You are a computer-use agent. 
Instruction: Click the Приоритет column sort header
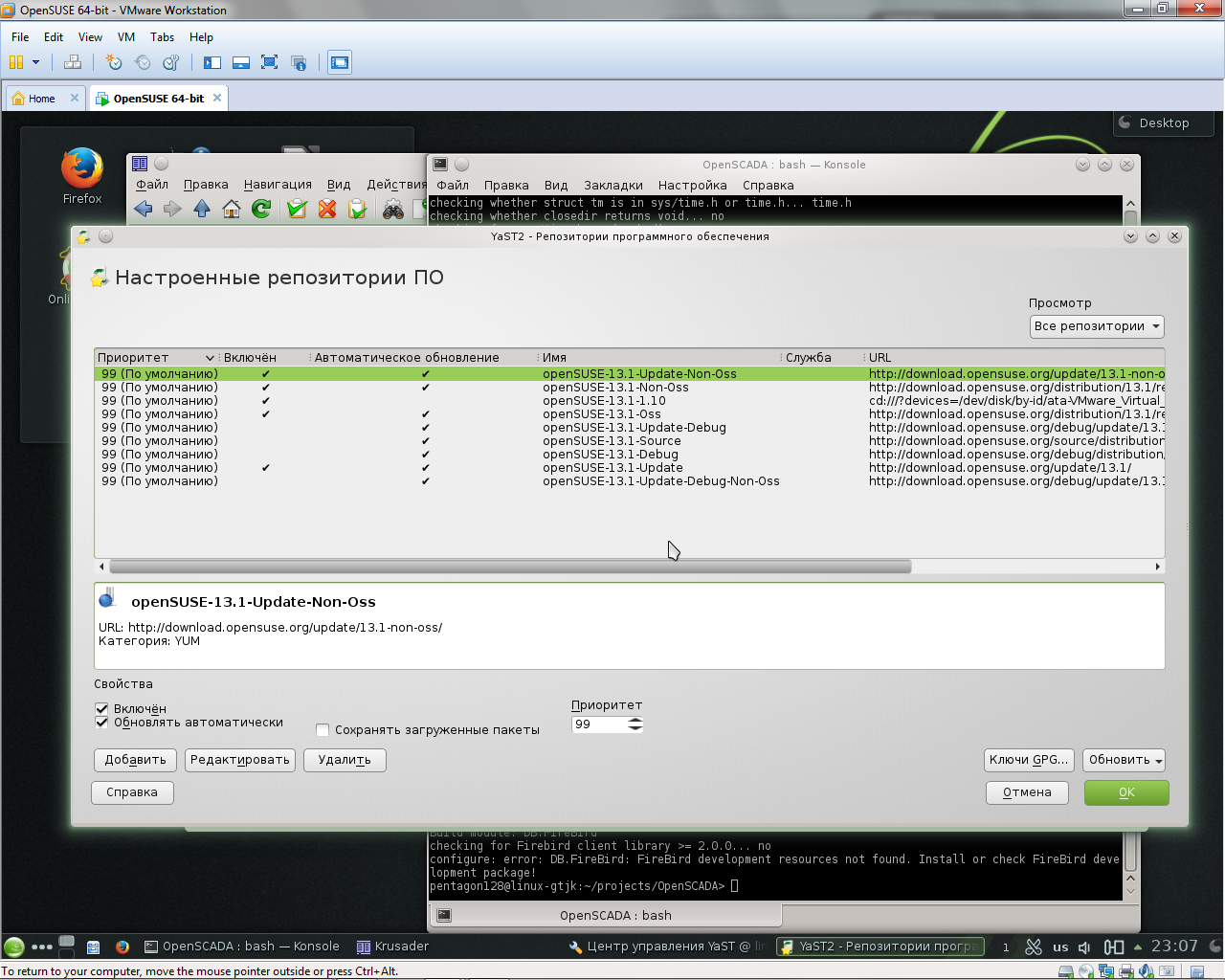click(155, 358)
